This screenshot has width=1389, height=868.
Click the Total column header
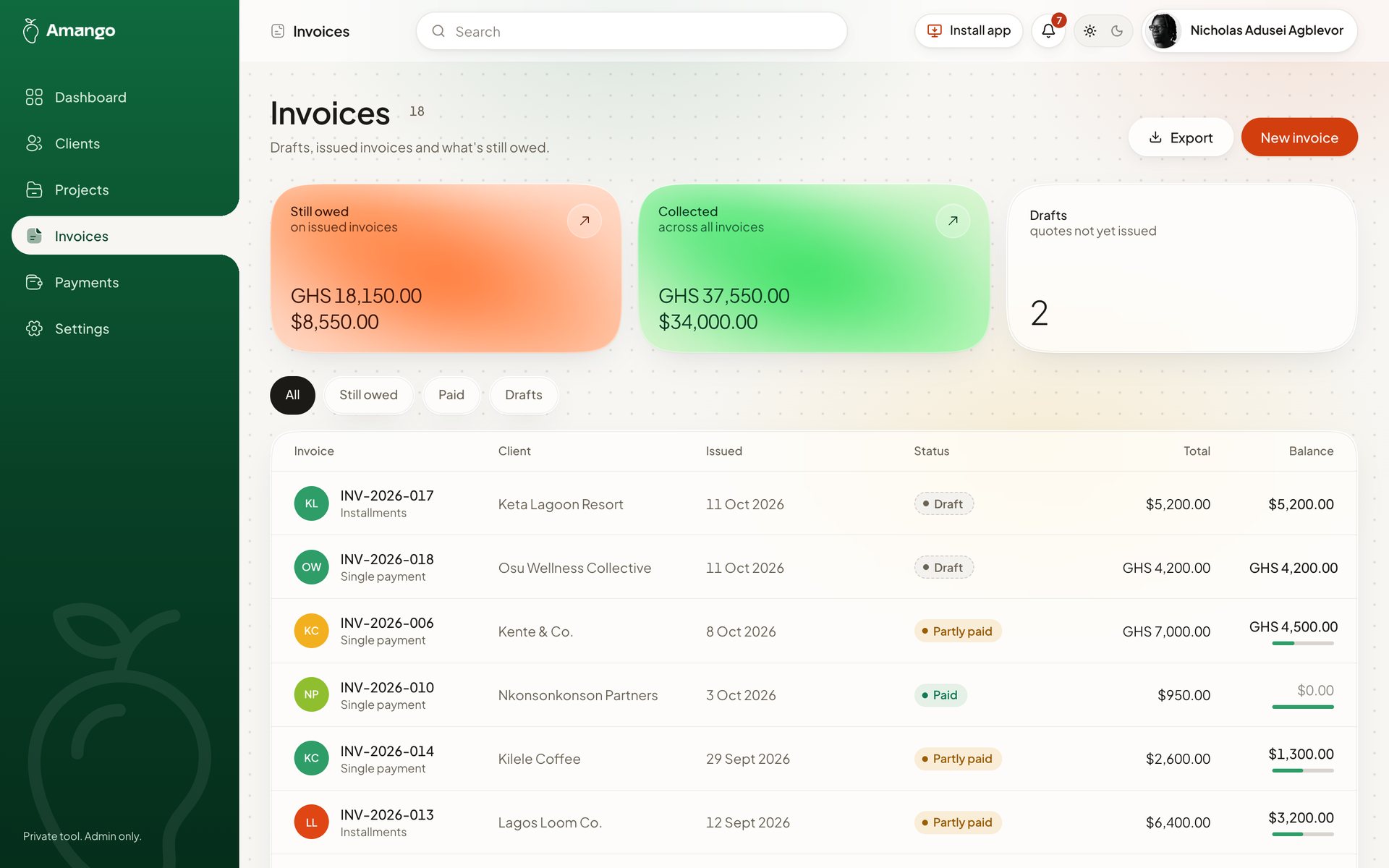point(1197,451)
